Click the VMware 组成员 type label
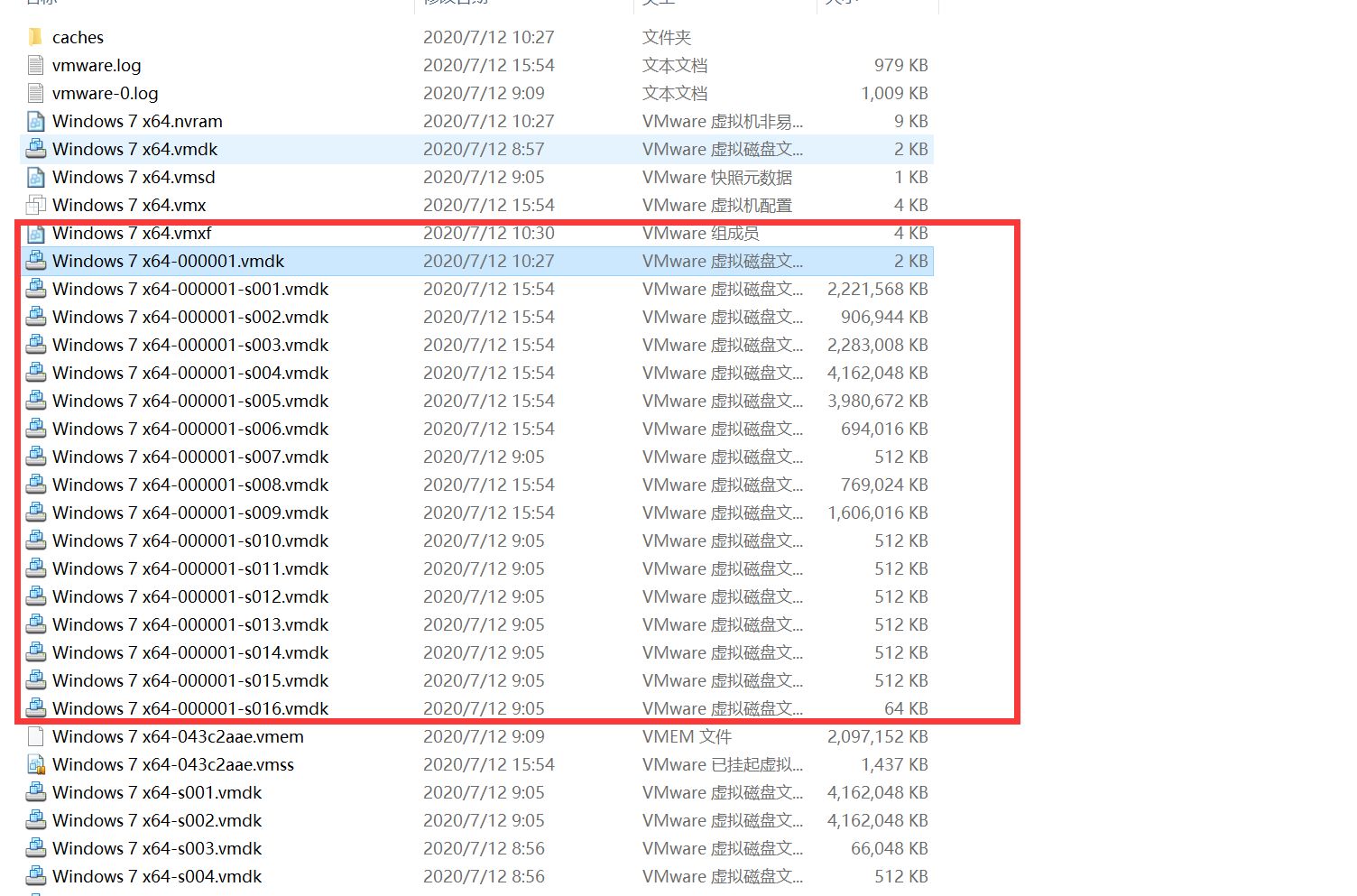 701,233
